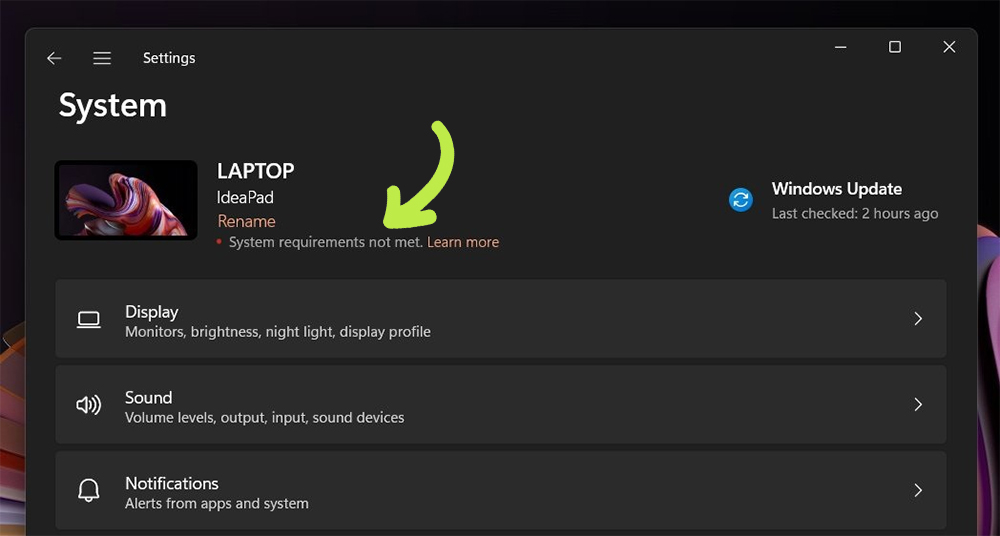
Task: Expand Notifications settings chevron
Action: coord(918,490)
